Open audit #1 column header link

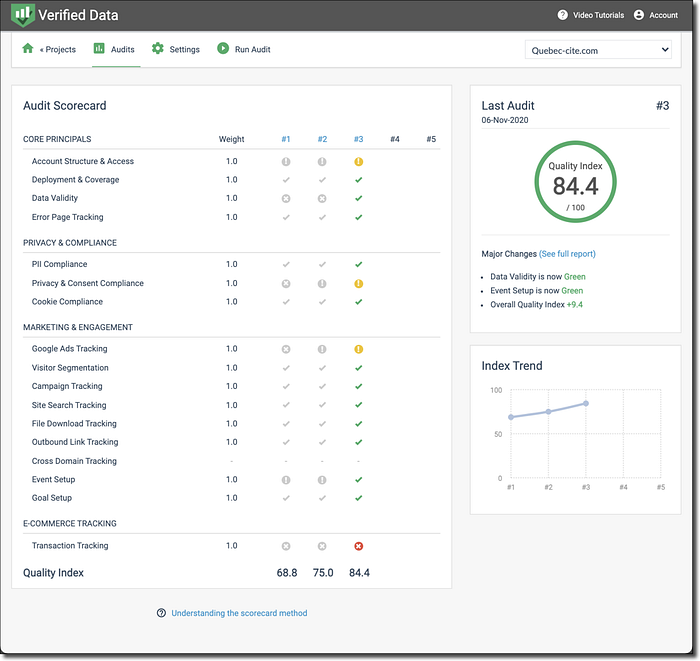coord(286,139)
